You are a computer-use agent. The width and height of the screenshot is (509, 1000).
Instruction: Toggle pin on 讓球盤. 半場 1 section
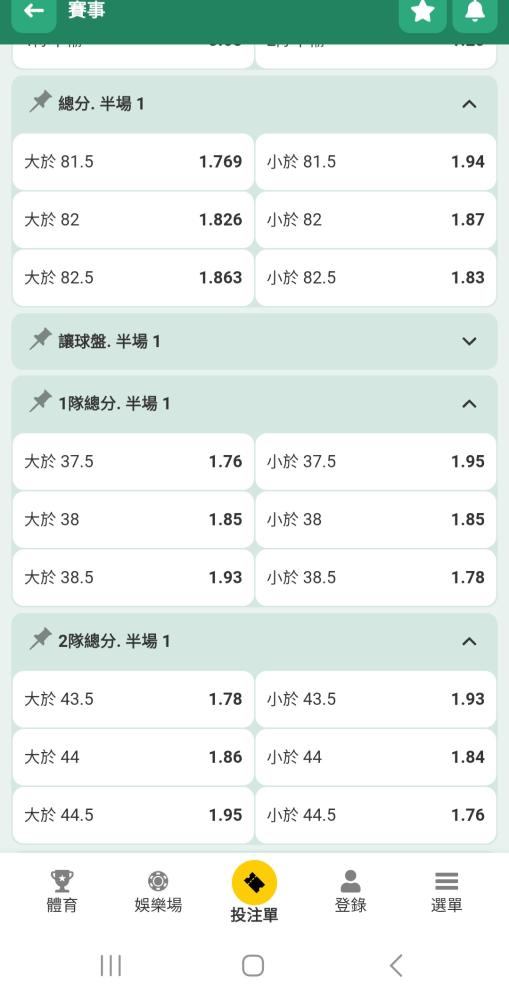[40, 340]
